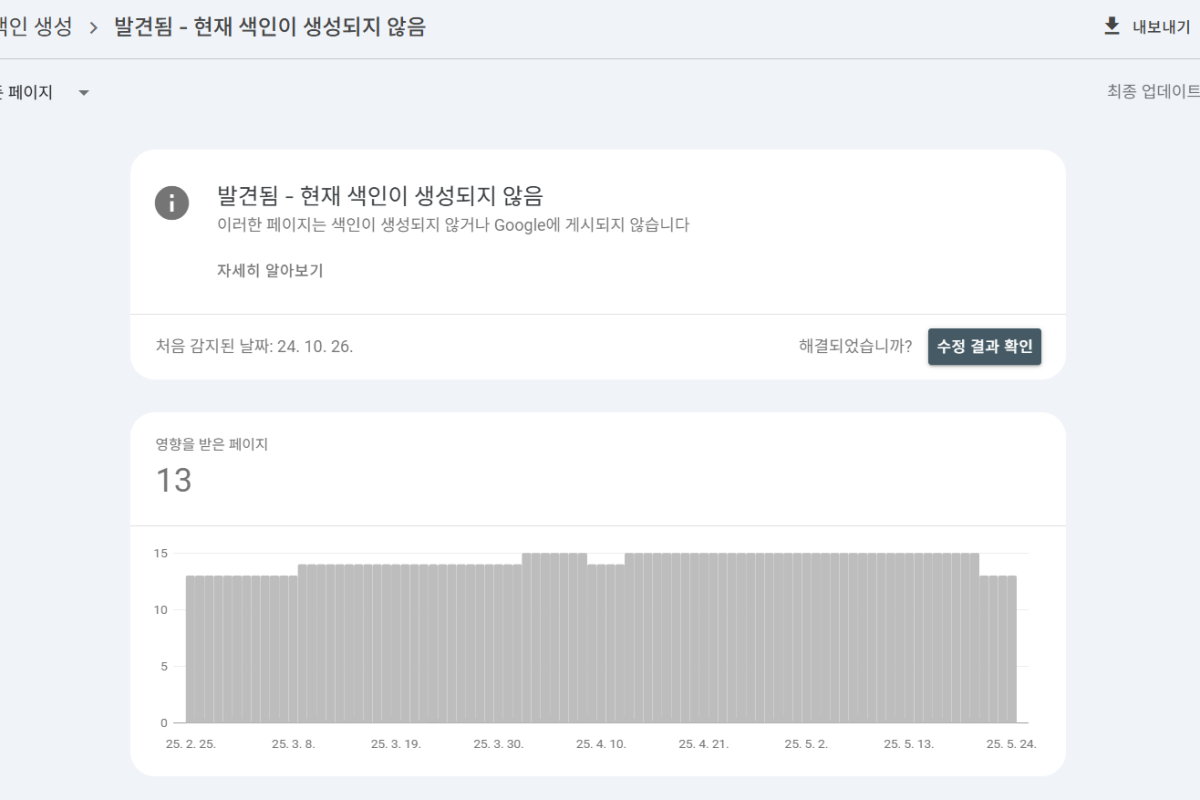Screen dimensions: 1200x800
Task: Click the 발견됨 - 현재 색인이 생성되지 않음 breadcrumb title
Action: [270, 27]
